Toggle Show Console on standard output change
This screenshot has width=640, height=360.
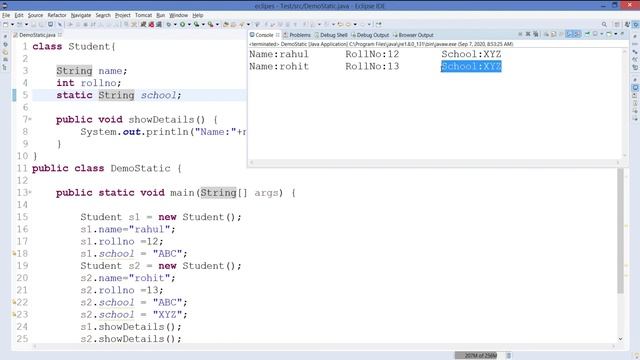pos(569,34)
